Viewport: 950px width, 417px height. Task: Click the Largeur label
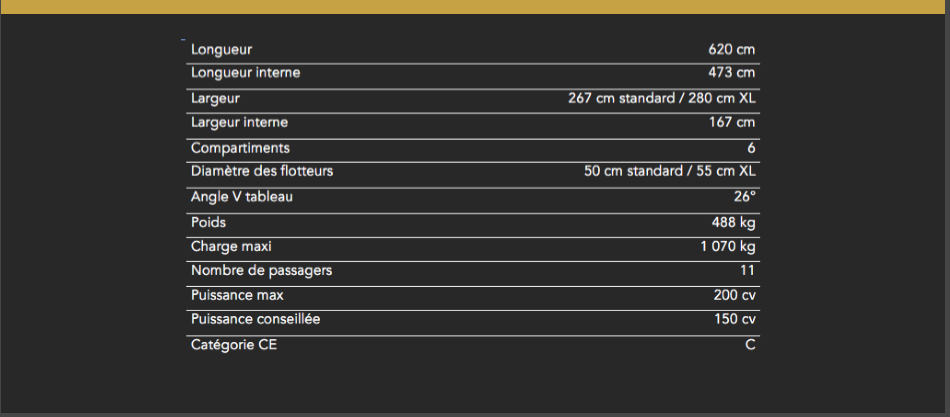[215, 98]
